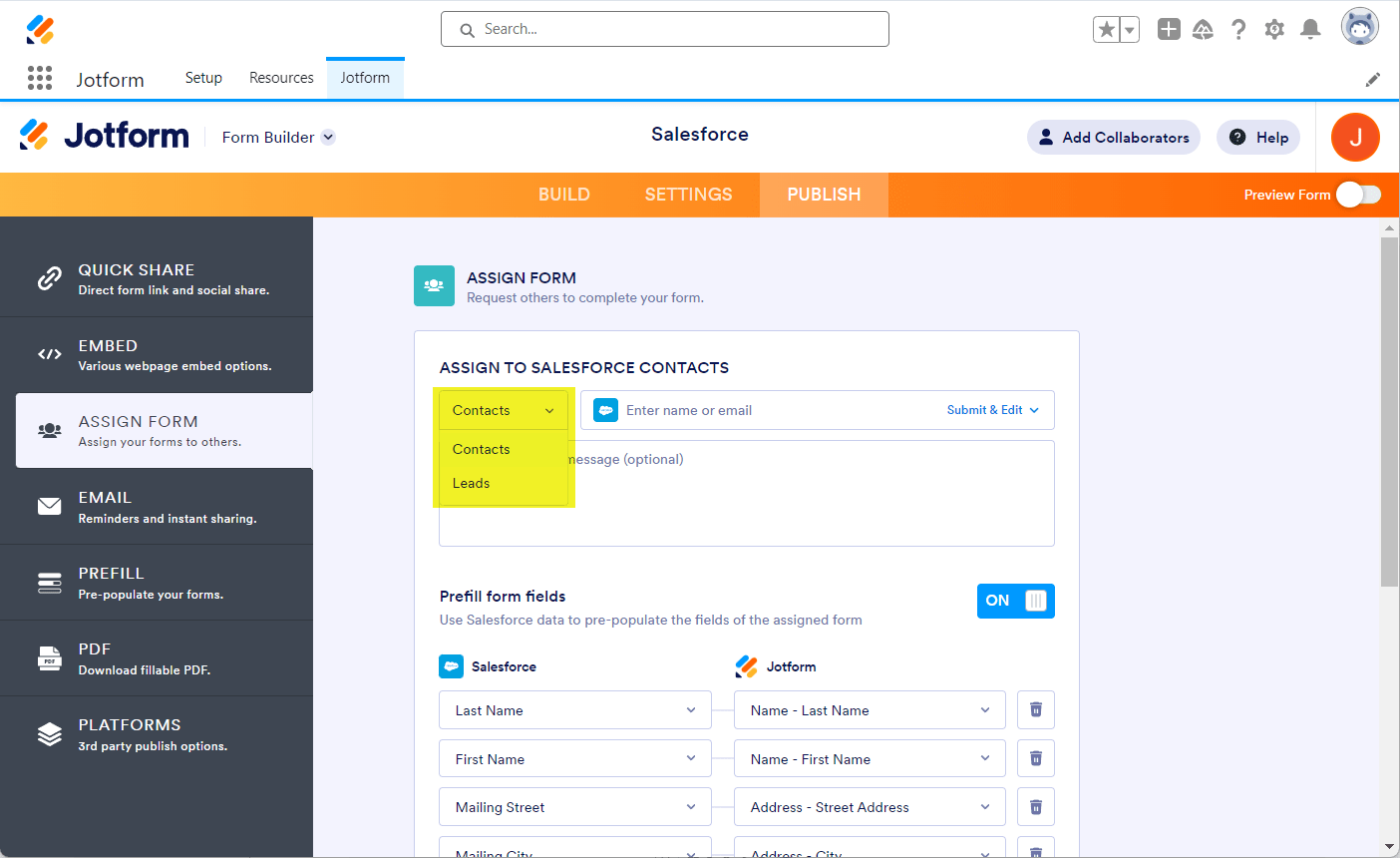The width and height of the screenshot is (1400, 858).
Task: Click the optional message text area
Action: click(x=747, y=494)
